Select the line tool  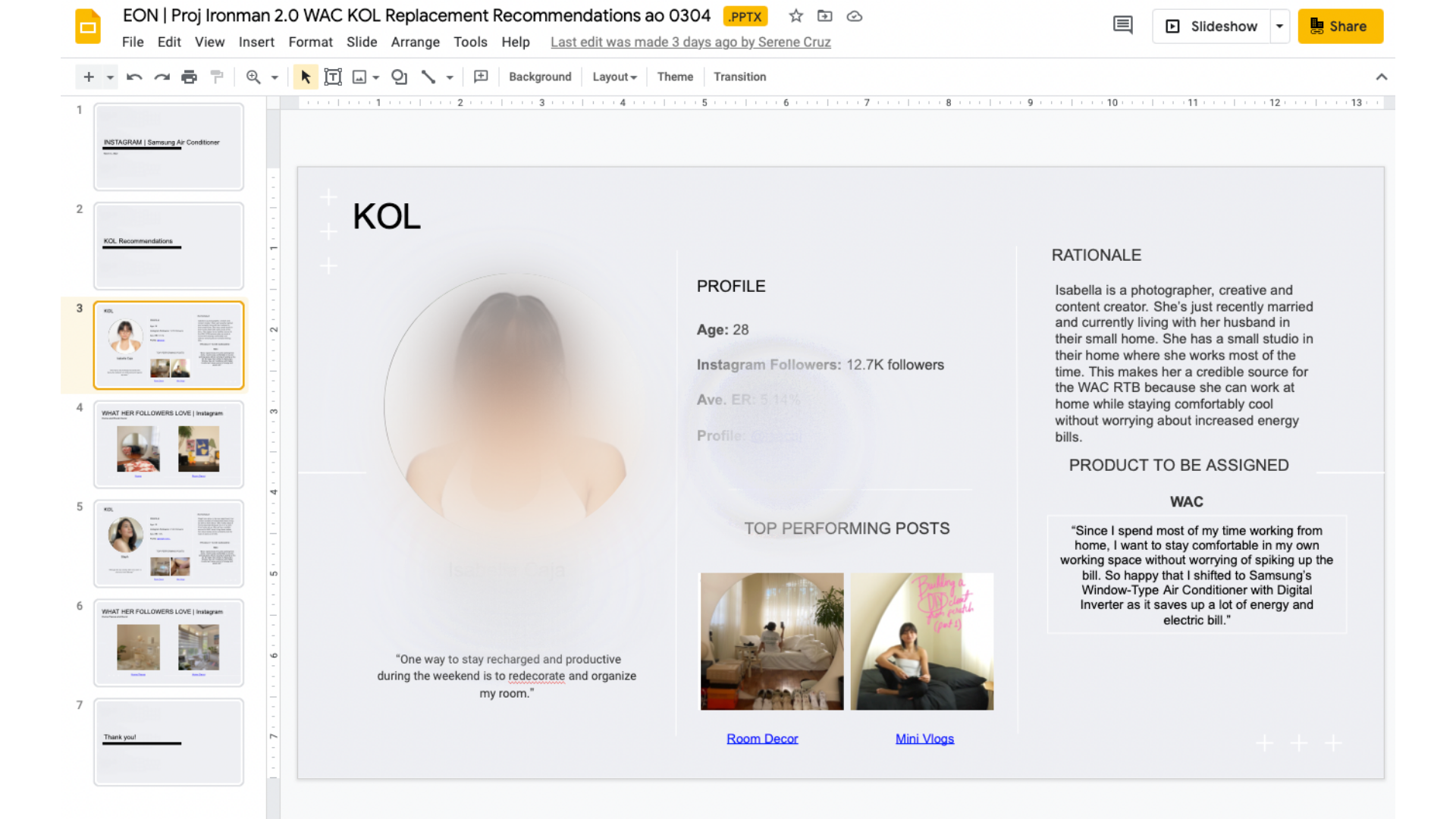[x=428, y=77]
